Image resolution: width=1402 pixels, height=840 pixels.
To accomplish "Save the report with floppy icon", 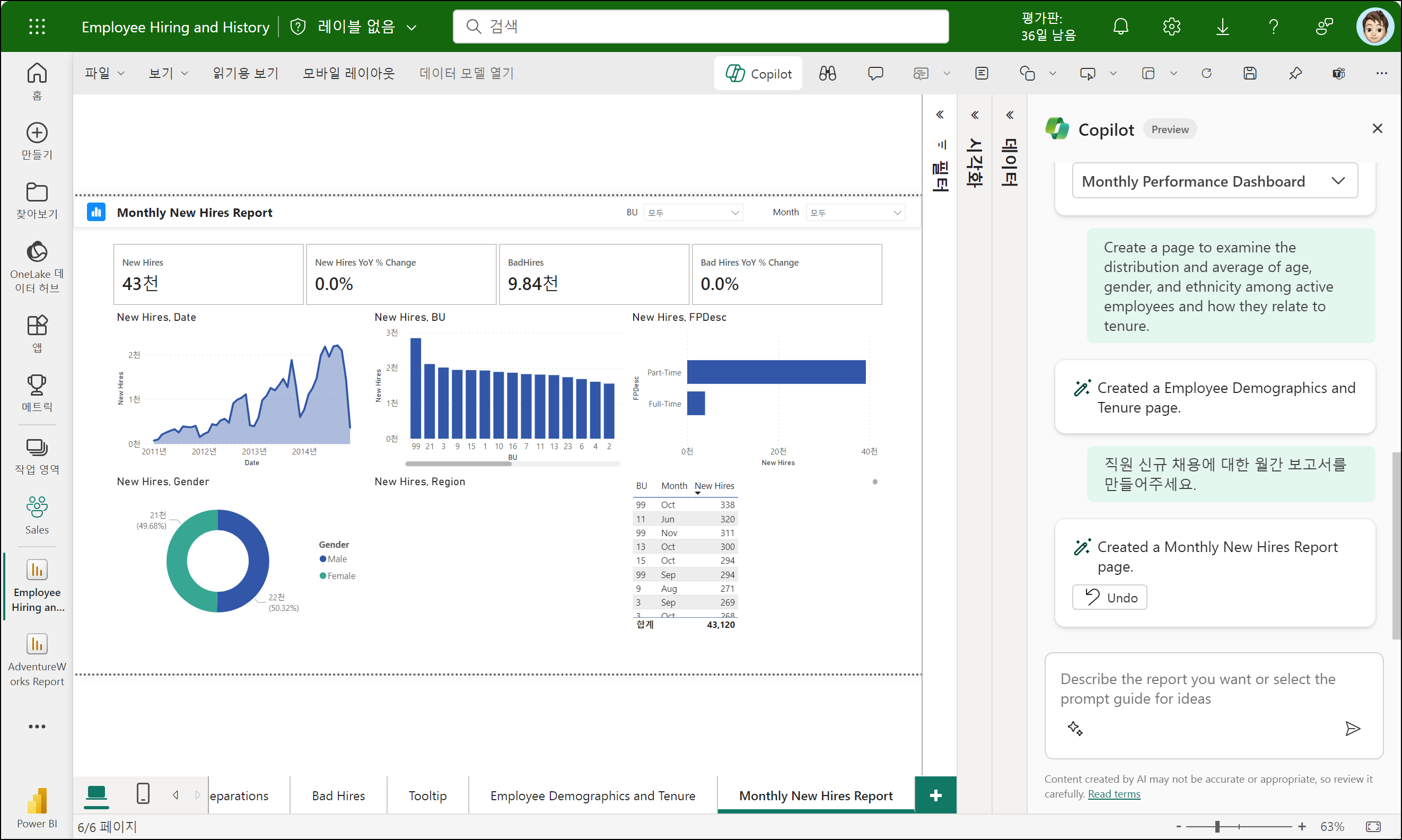I will (1250, 74).
